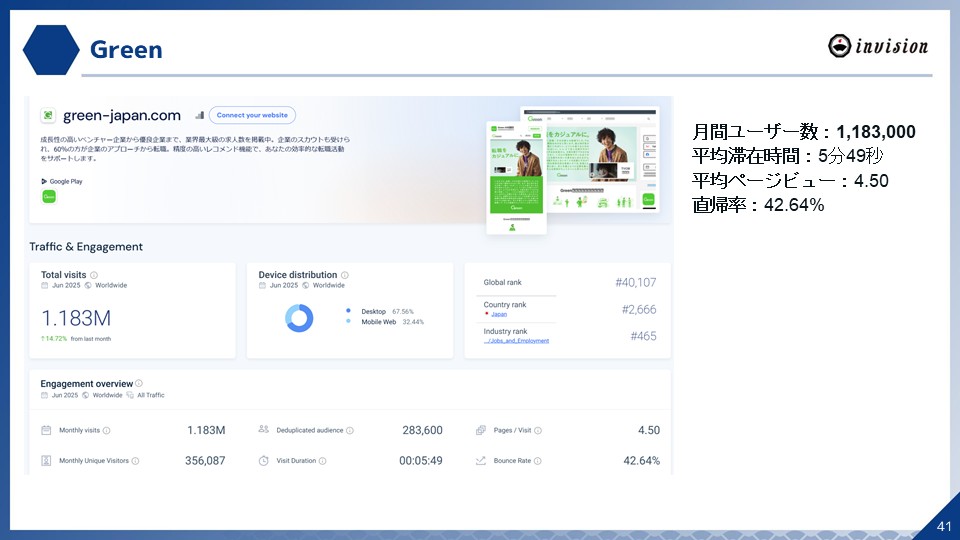Click the Traffic & Engagement heading
This screenshot has height=540, width=960.
86,247
